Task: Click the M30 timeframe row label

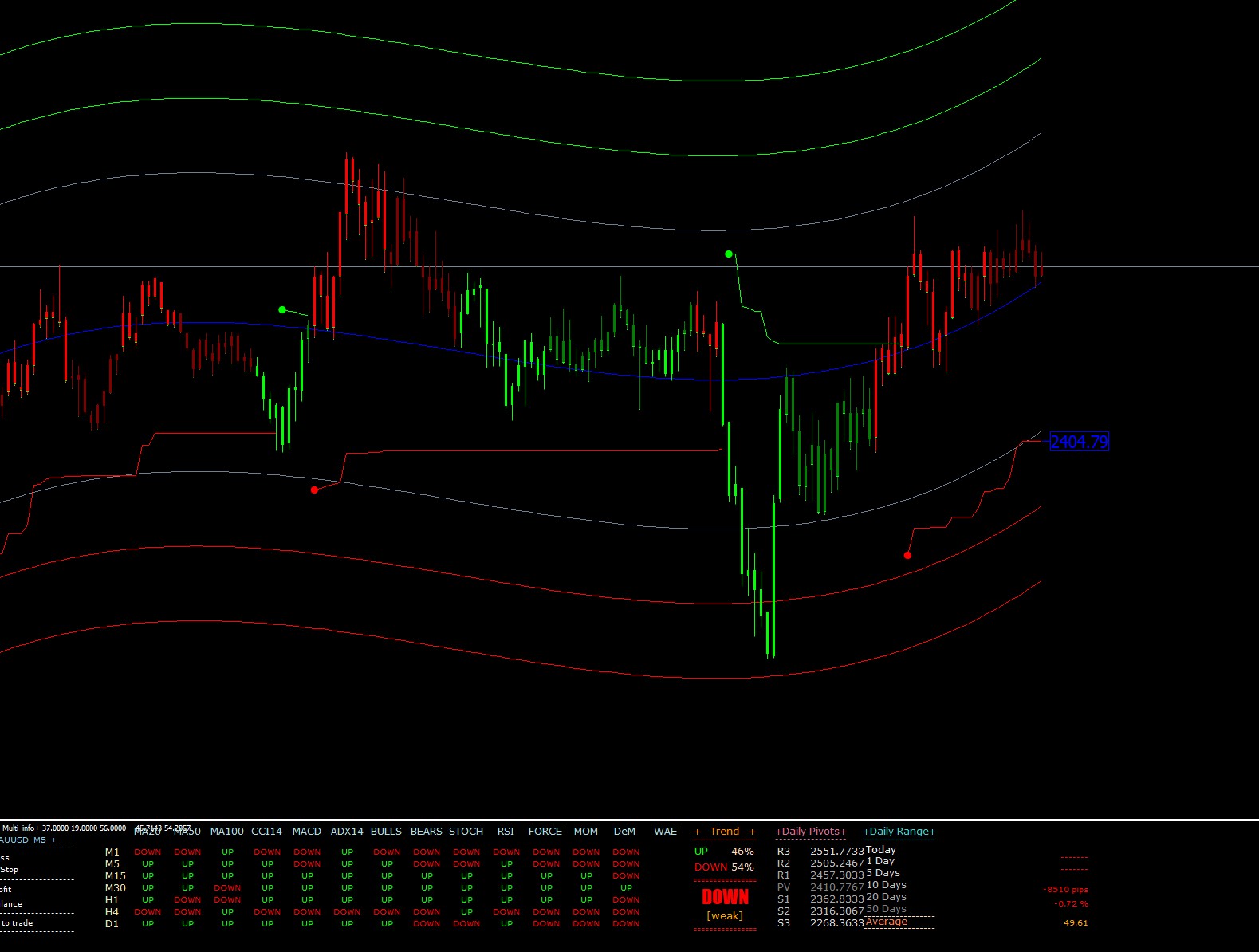Action: pyautogui.click(x=116, y=888)
